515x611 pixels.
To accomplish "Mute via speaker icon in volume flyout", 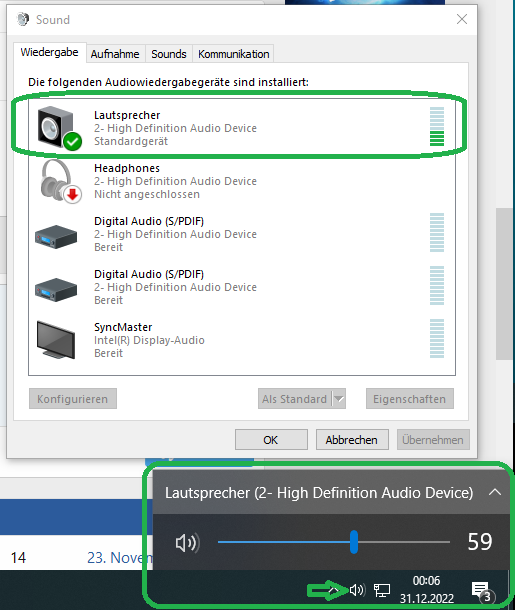I will pos(187,542).
